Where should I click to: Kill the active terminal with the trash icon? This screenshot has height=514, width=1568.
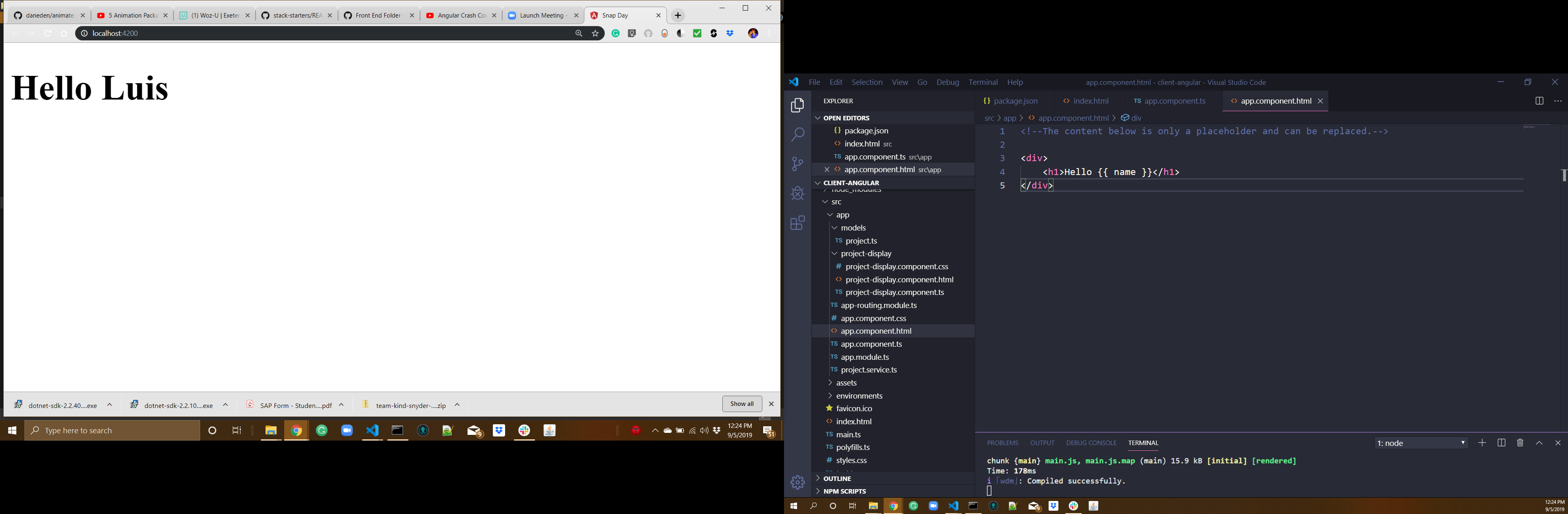pos(1520,443)
